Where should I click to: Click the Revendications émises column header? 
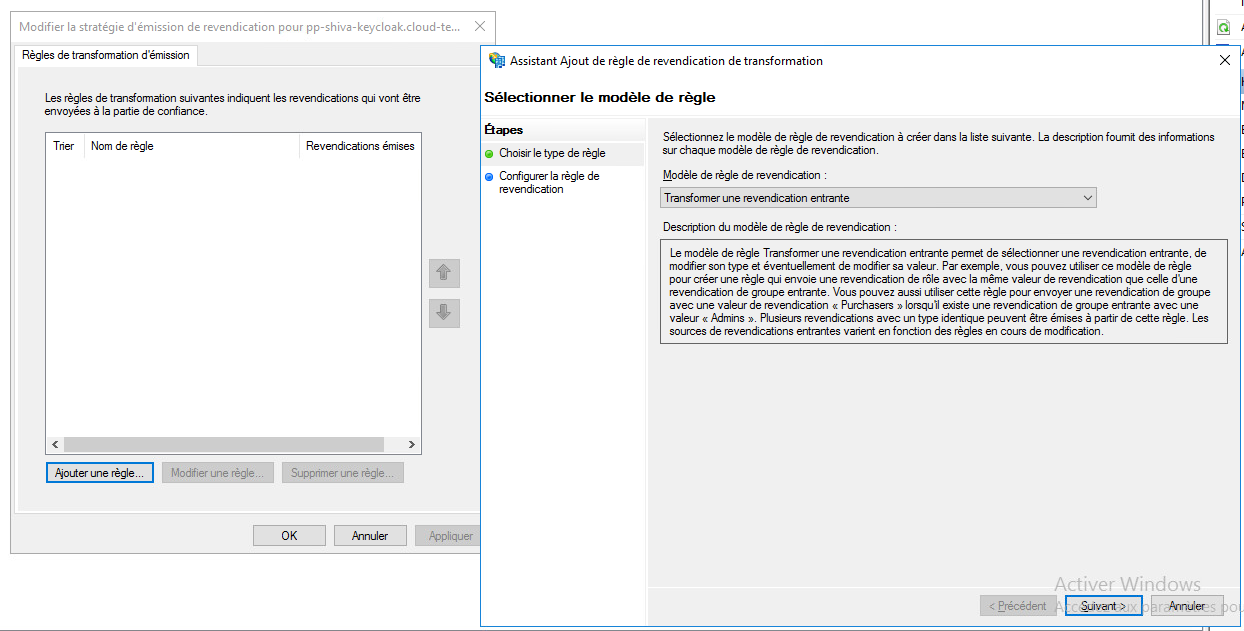(360, 146)
